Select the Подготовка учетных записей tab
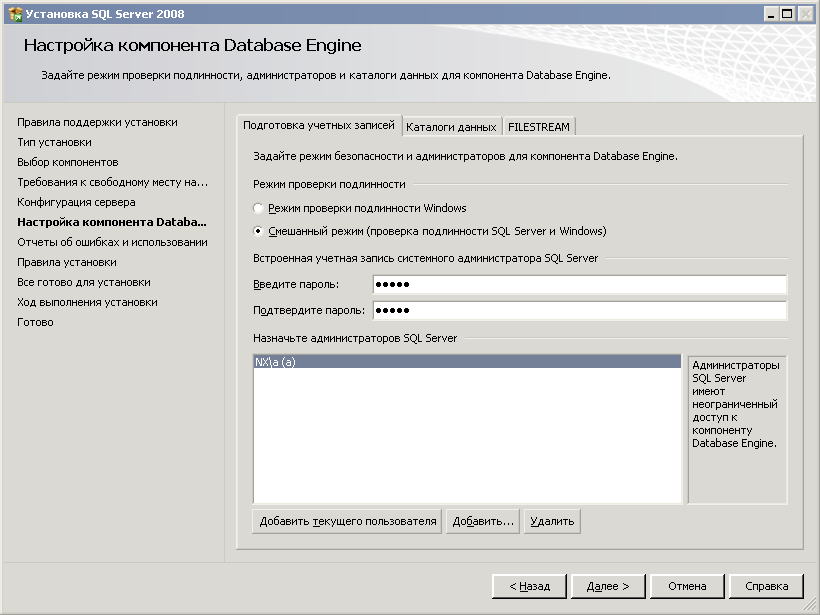Screen dimensions: 820x615 point(319,126)
